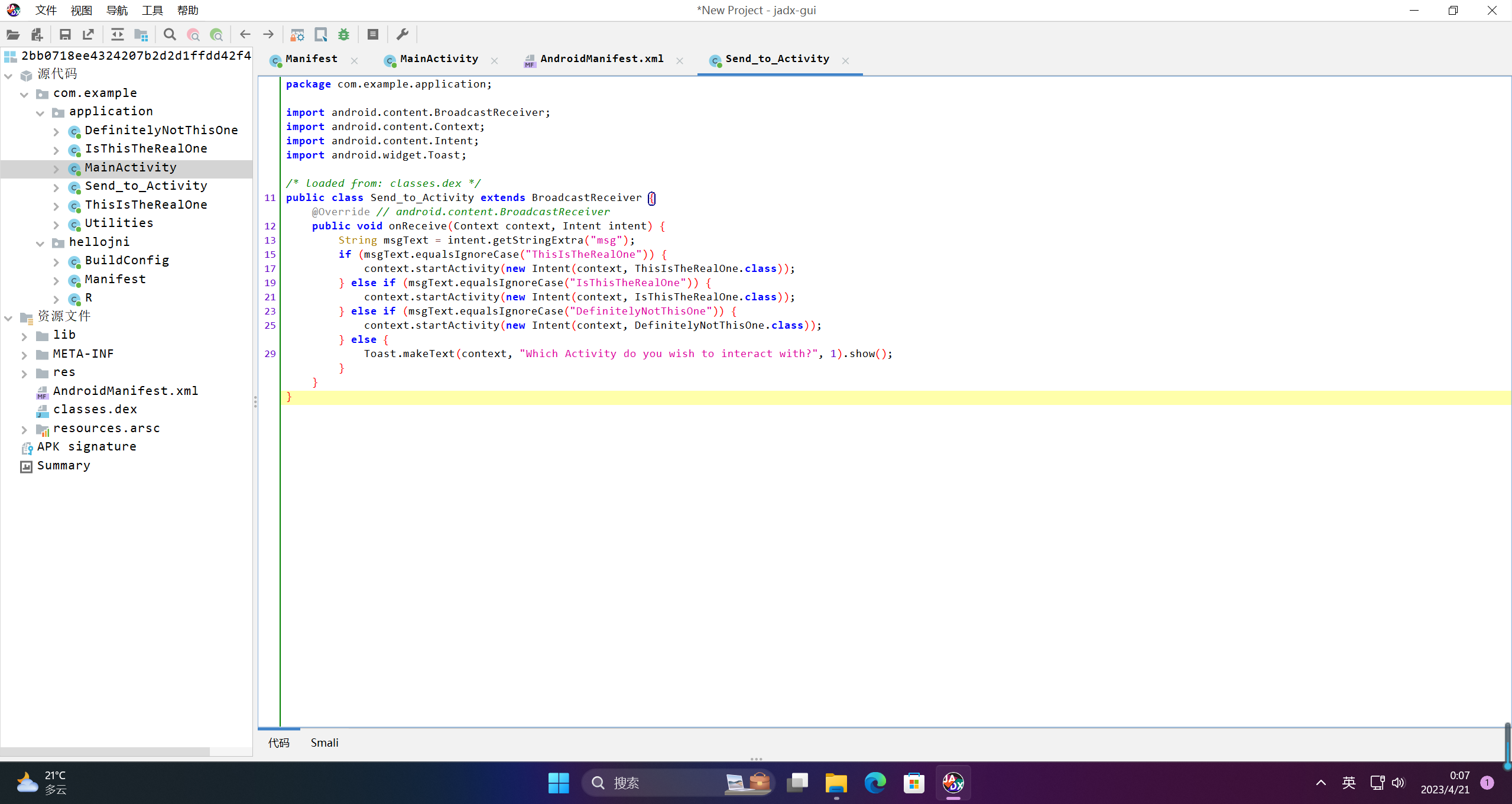Screen dimensions: 1512x804
Task: Click the 代码 view button
Action: click(279, 742)
